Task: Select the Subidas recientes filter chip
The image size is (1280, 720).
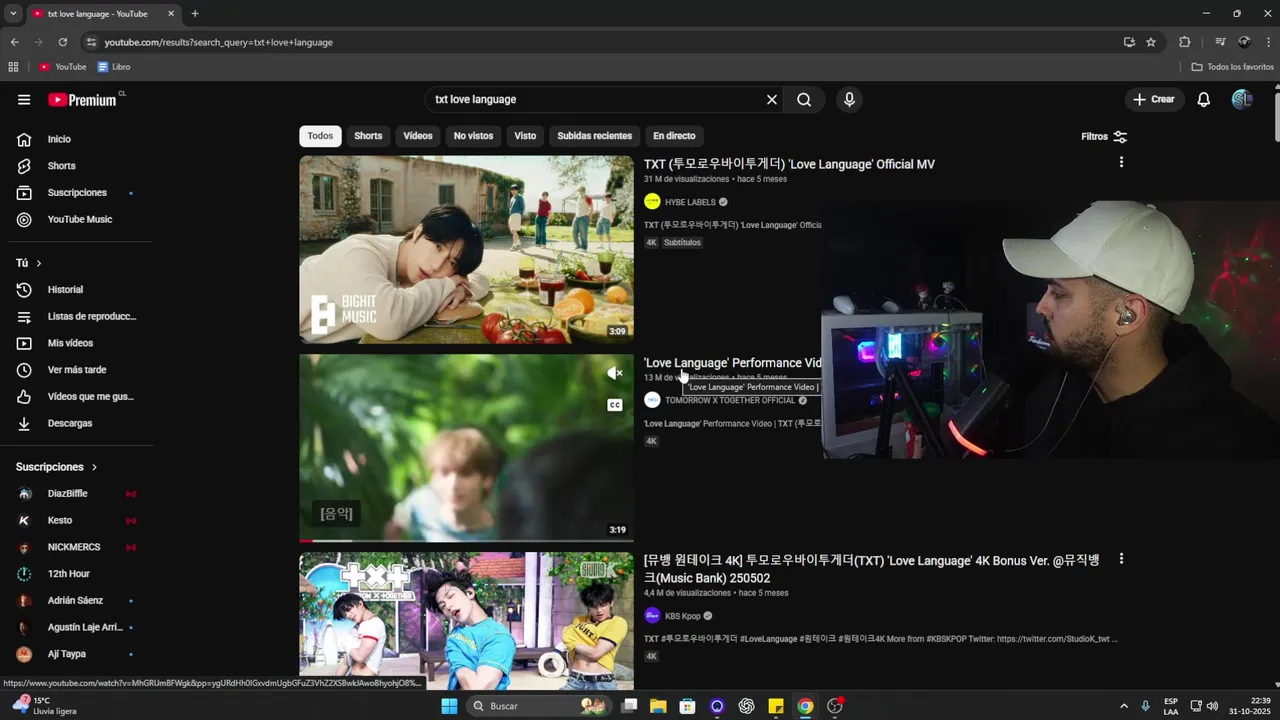Action: point(594,136)
